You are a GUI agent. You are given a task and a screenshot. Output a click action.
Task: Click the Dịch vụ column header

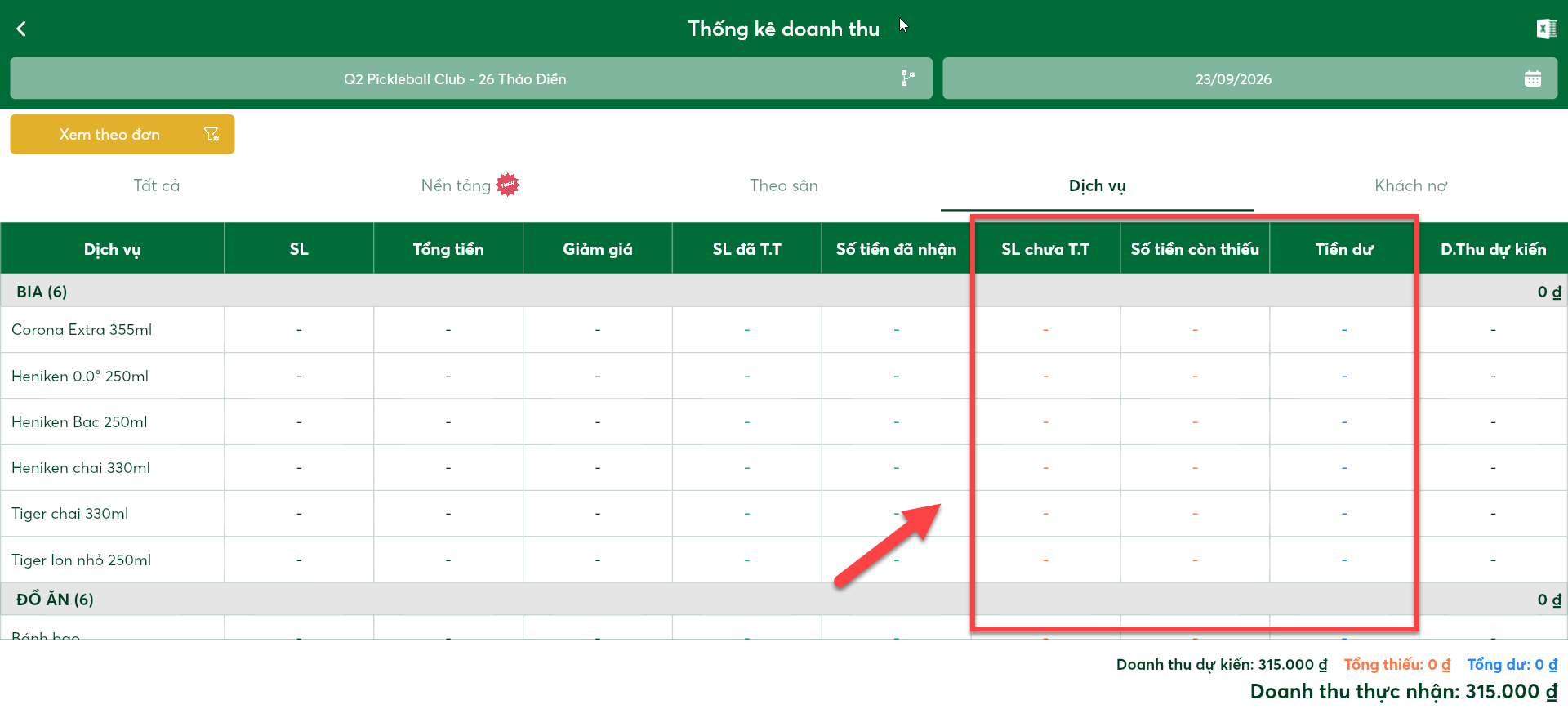coord(113,249)
